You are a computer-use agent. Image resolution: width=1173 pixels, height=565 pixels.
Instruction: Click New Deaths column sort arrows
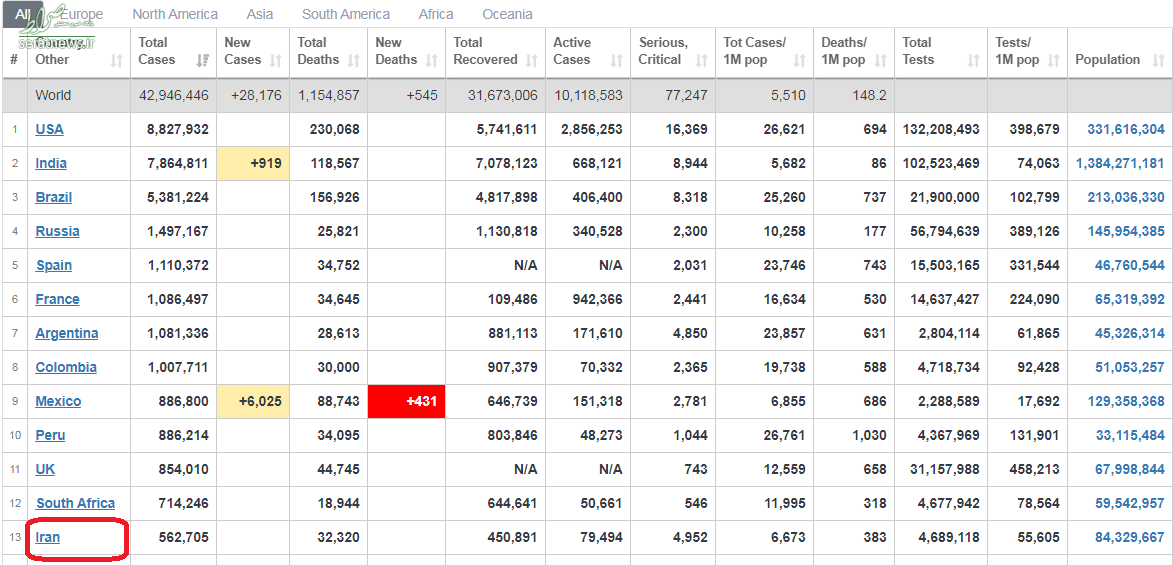tap(431, 61)
